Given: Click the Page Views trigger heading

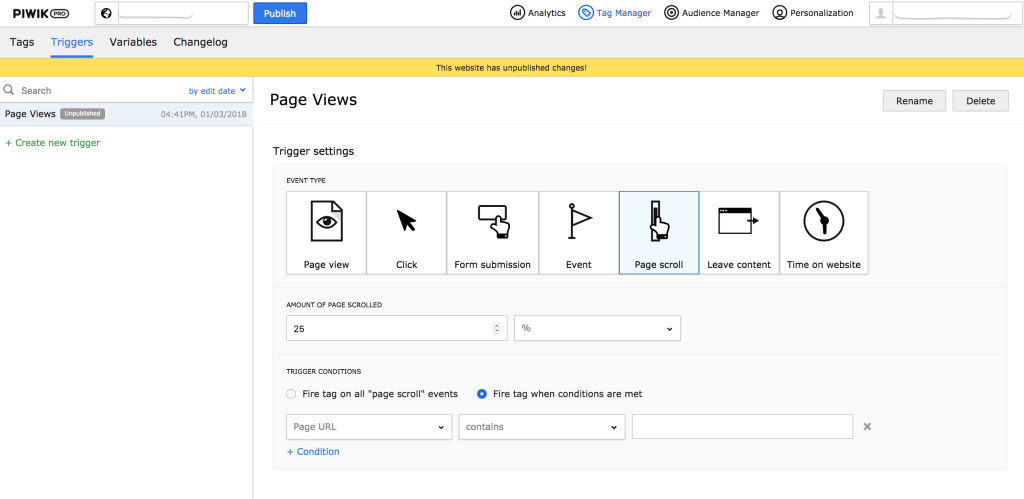Looking at the screenshot, I should coord(313,100).
